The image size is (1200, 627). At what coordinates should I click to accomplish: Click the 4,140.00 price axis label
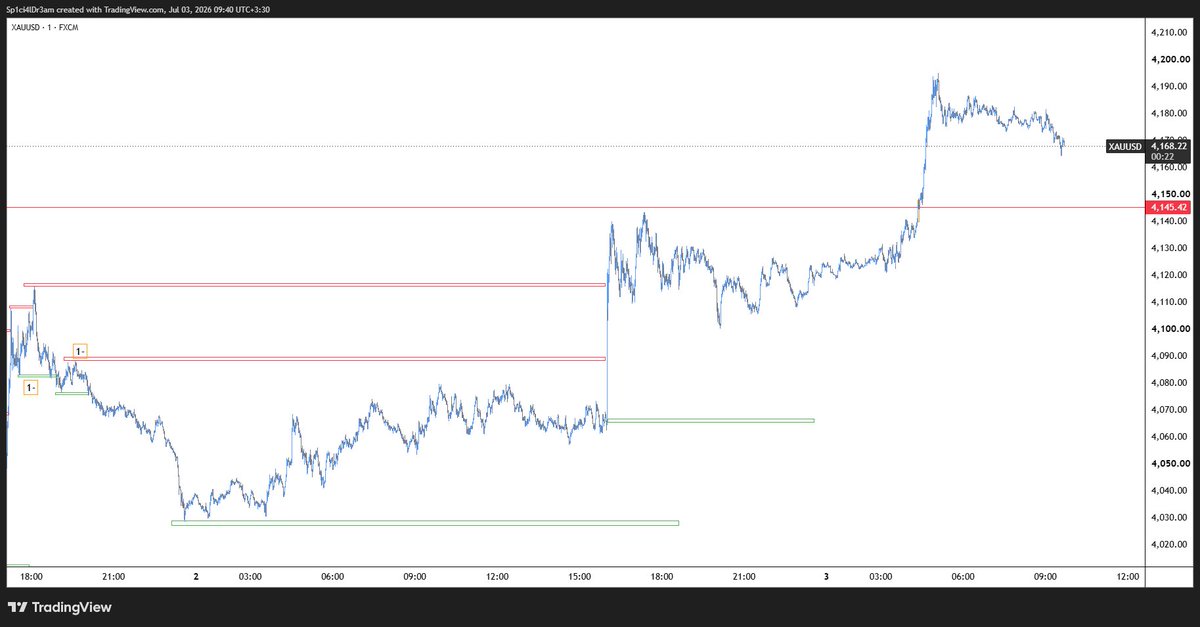point(1169,221)
